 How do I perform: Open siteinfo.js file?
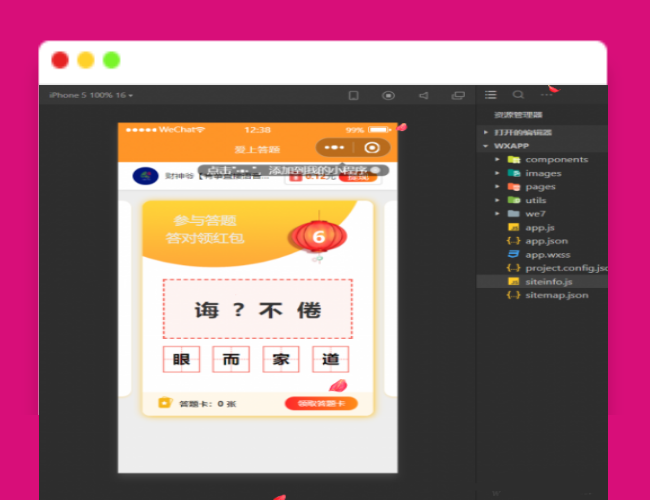tap(549, 282)
